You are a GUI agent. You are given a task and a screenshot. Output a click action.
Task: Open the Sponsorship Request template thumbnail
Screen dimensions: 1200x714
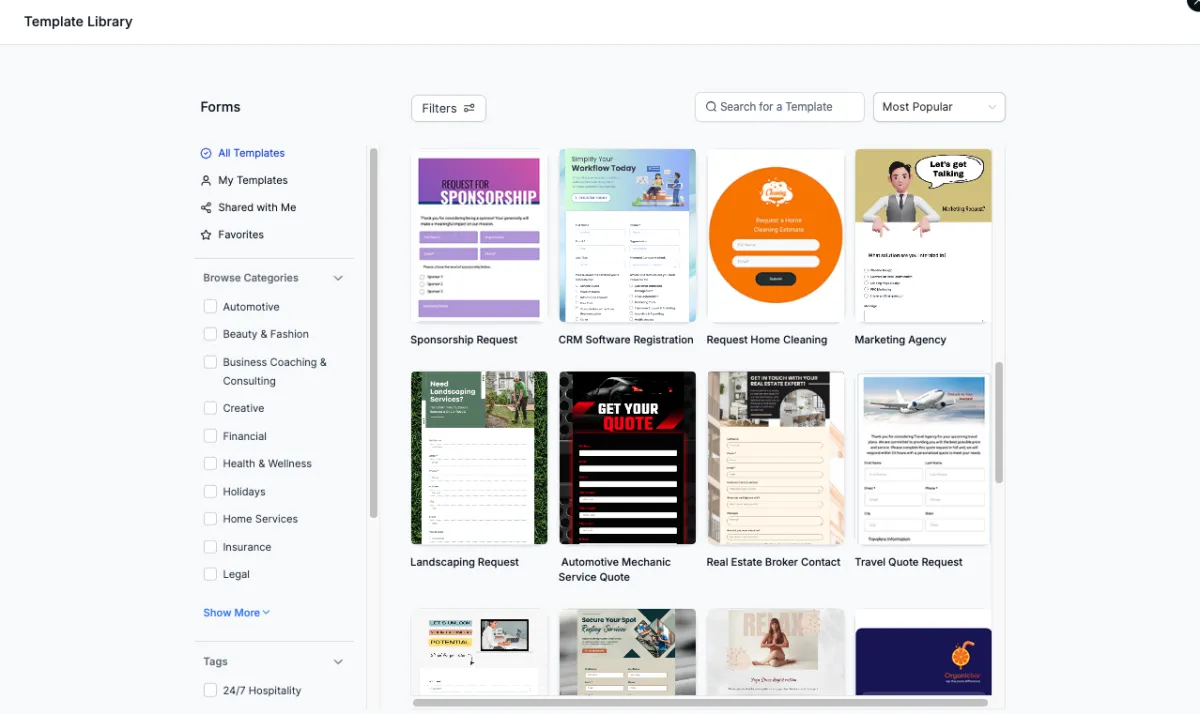(479, 236)
